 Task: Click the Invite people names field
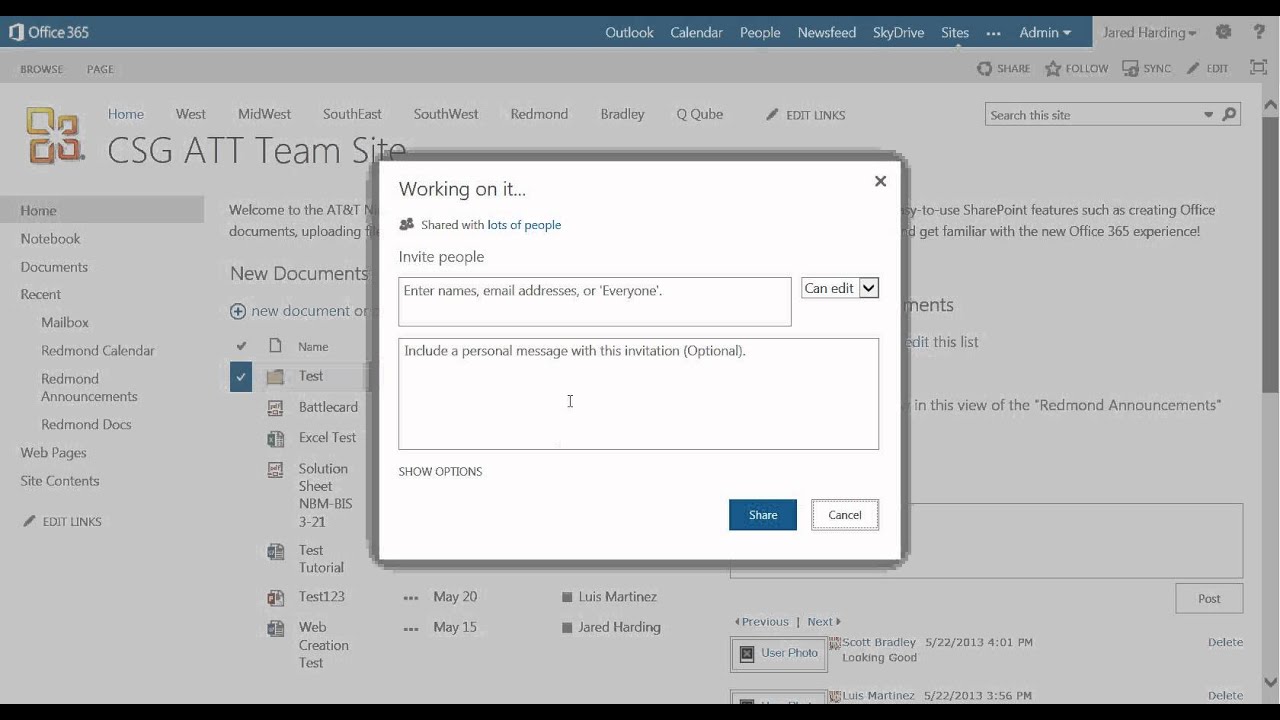[x=595, y=302]
